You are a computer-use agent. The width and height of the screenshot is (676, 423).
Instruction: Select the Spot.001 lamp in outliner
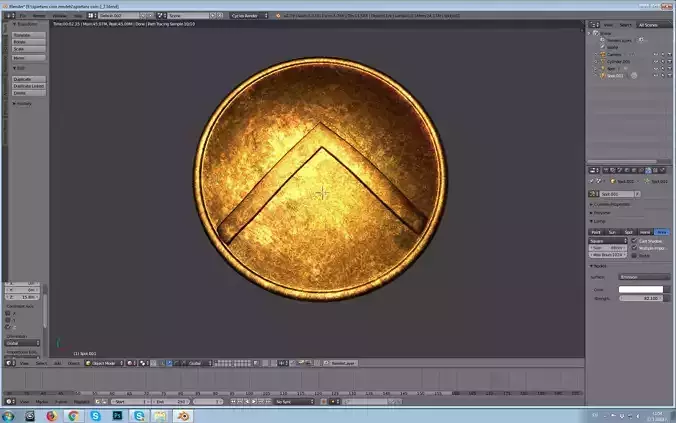[x=615, y=75]
